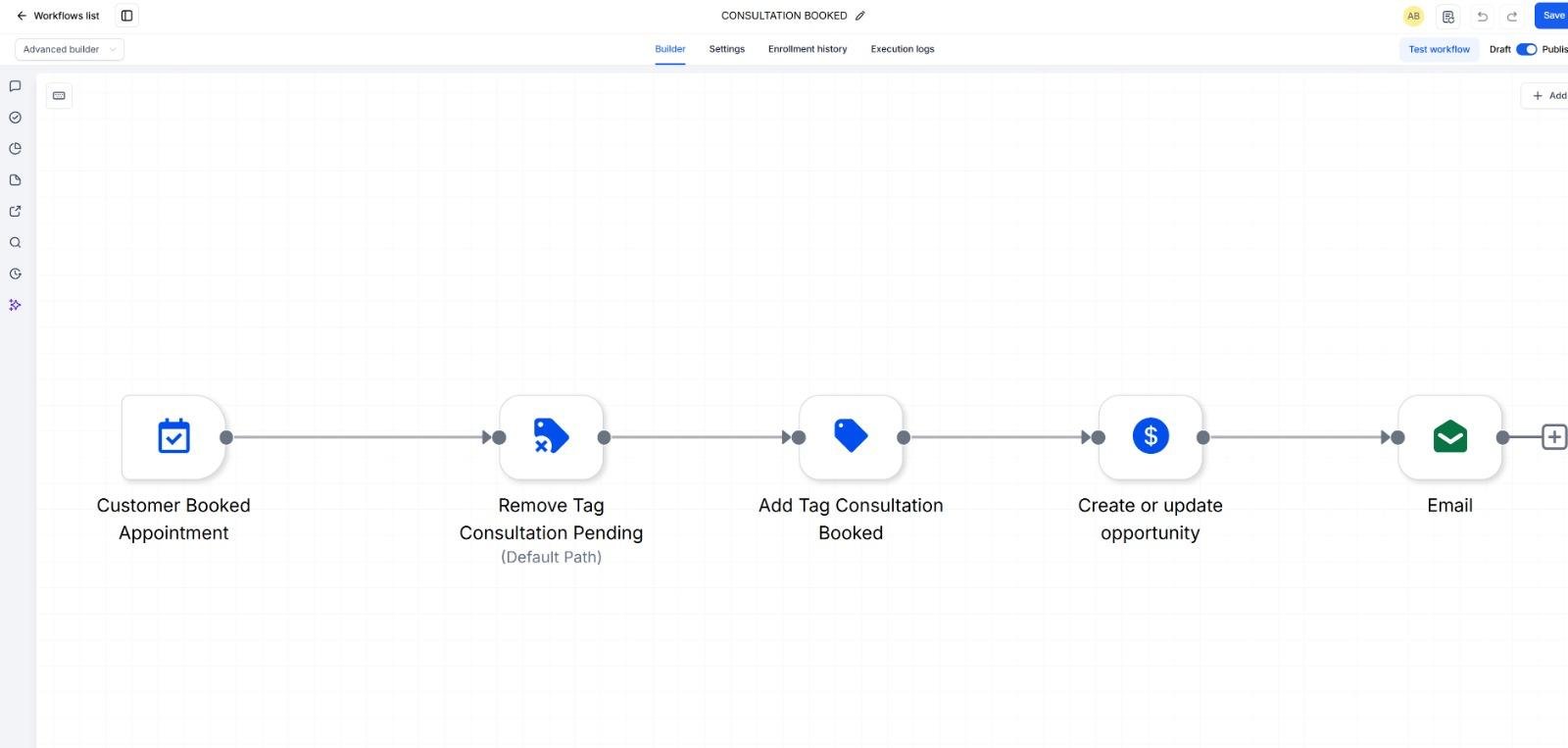
Task: Open the pie chart icon in left sidebar
Action: tap(15, 149)
